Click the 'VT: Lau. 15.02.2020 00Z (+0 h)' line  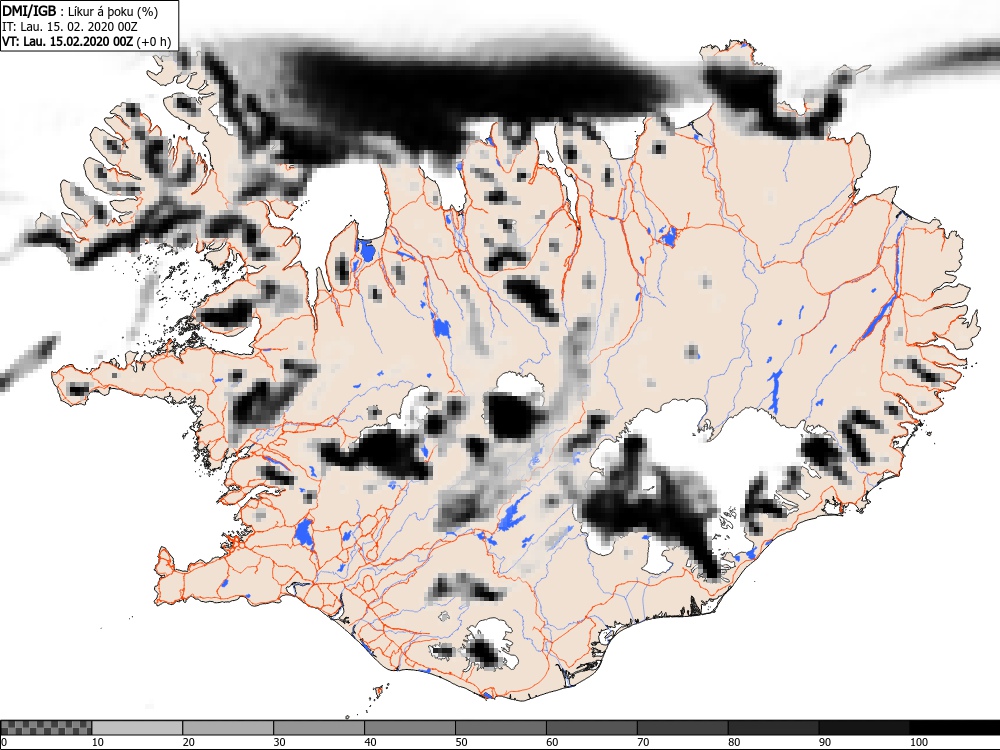coord(86,41)
